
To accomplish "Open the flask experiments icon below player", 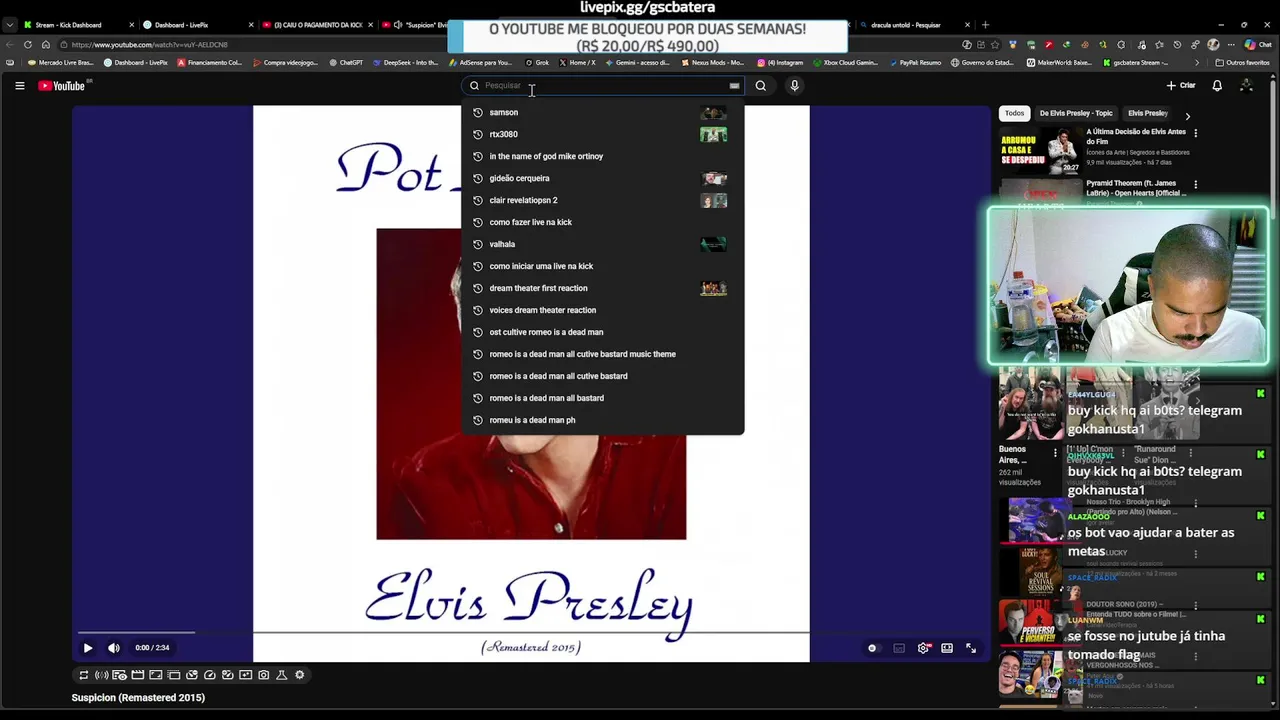I will [x=282, y=675].
